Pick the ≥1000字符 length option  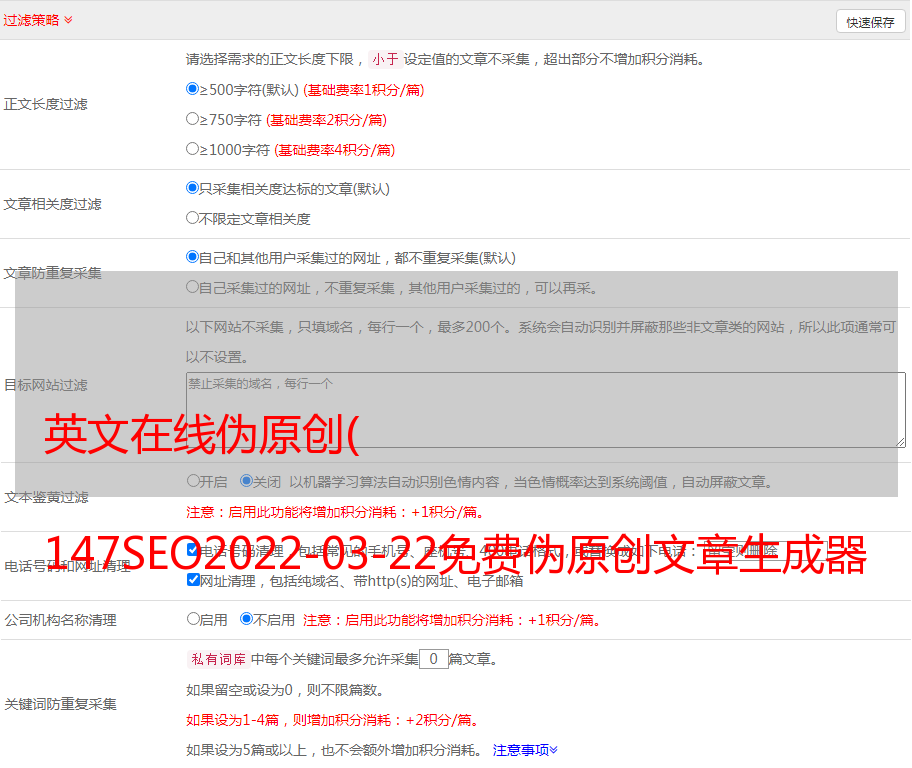(192, 149)
